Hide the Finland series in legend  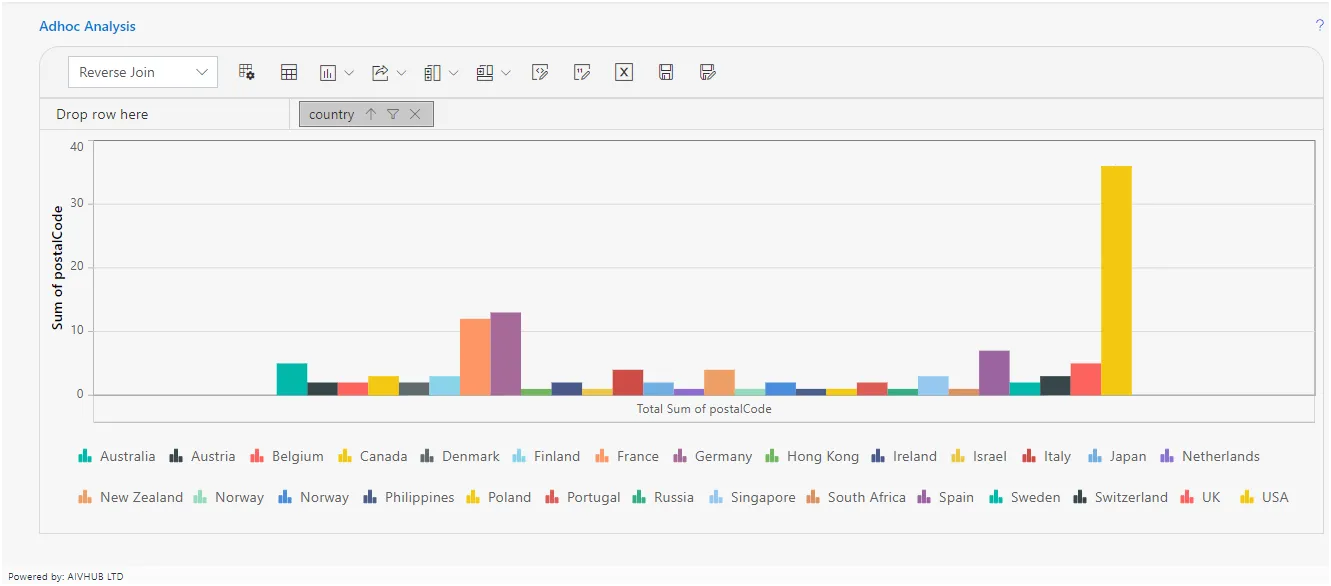click(546, 456)
